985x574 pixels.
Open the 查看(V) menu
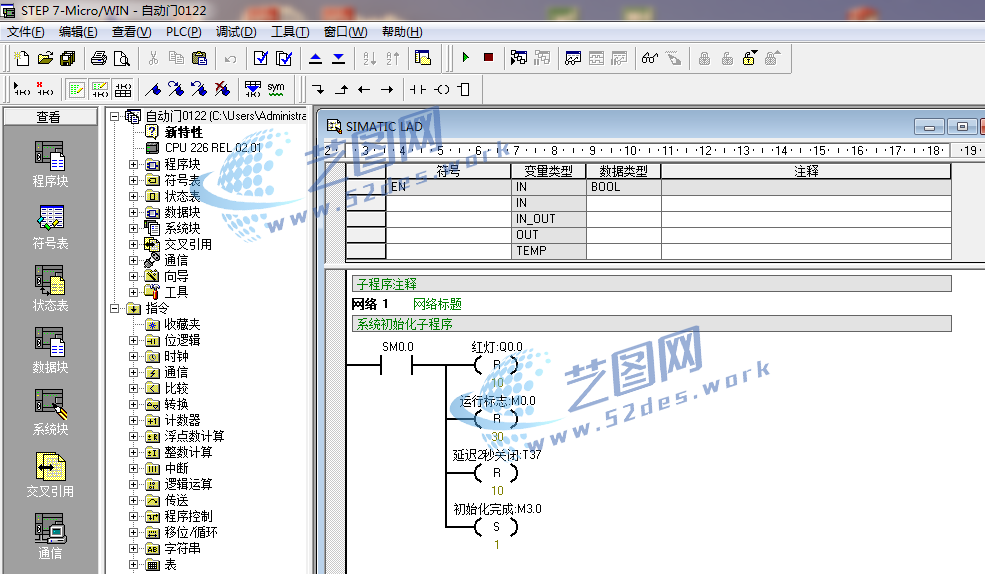[x=131, y=31]
